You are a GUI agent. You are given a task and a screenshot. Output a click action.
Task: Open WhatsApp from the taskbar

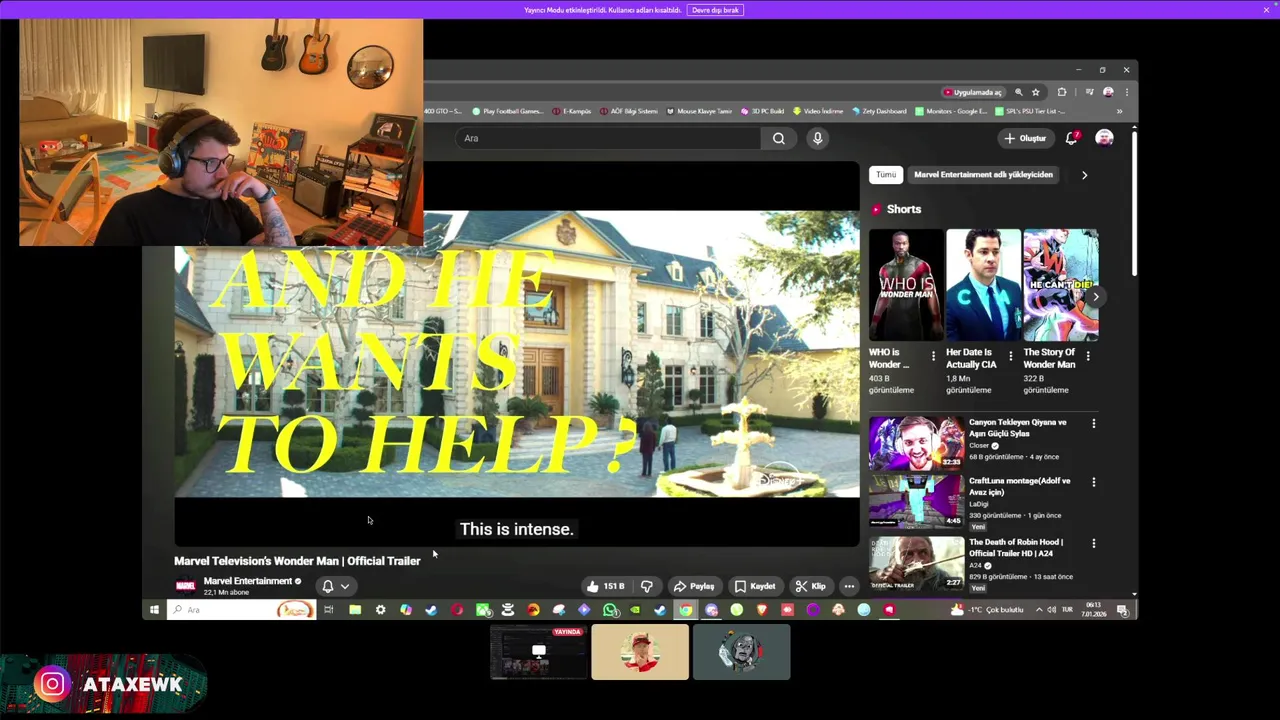coord(610,610)
